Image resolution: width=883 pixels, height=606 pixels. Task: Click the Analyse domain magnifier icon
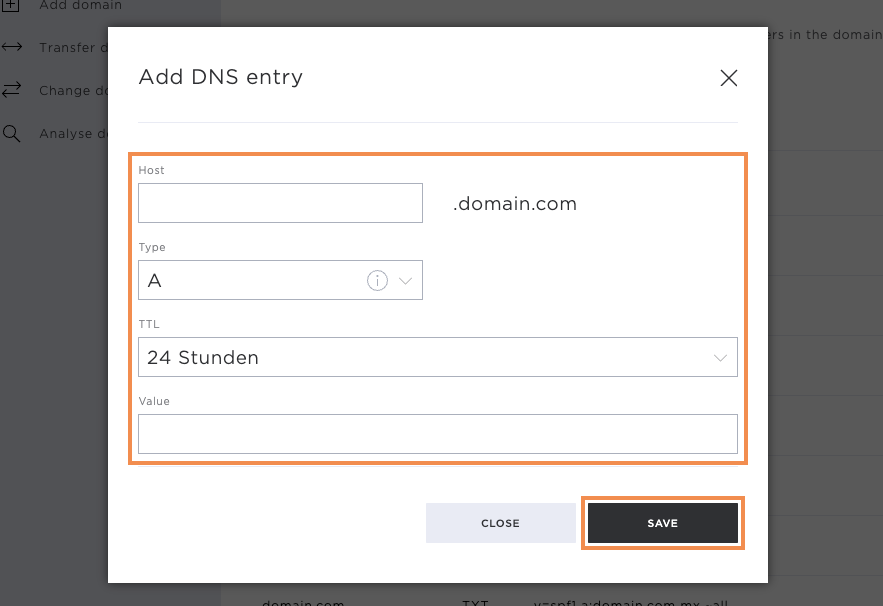[x=12, y=133]
